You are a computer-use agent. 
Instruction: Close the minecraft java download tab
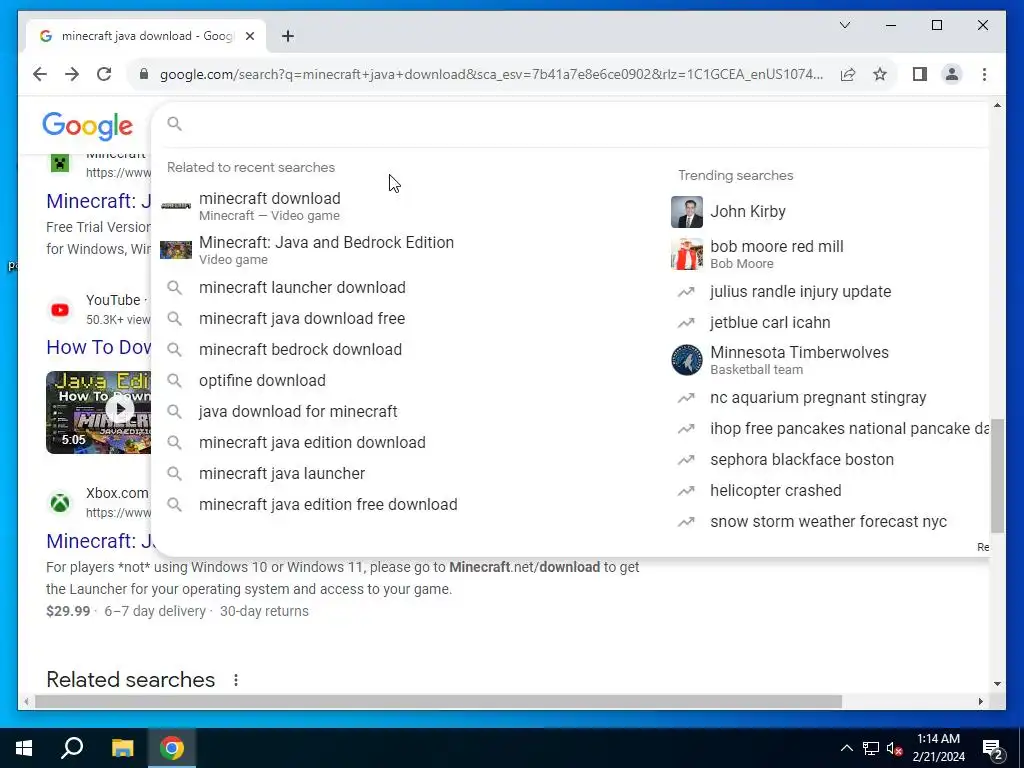(249, 36)
